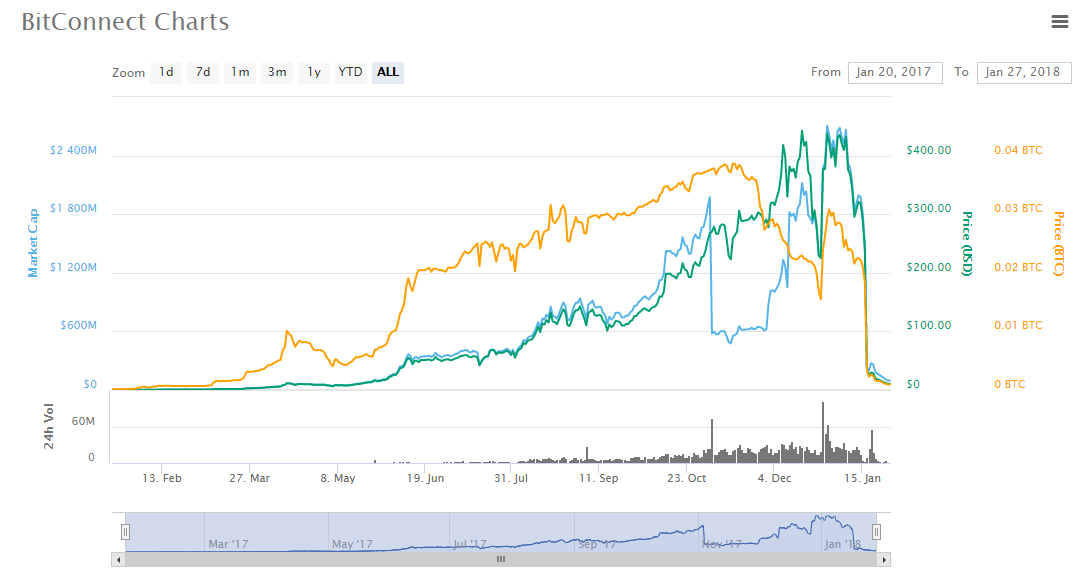Select the 1m zoom preset

(x=240, y=71)
